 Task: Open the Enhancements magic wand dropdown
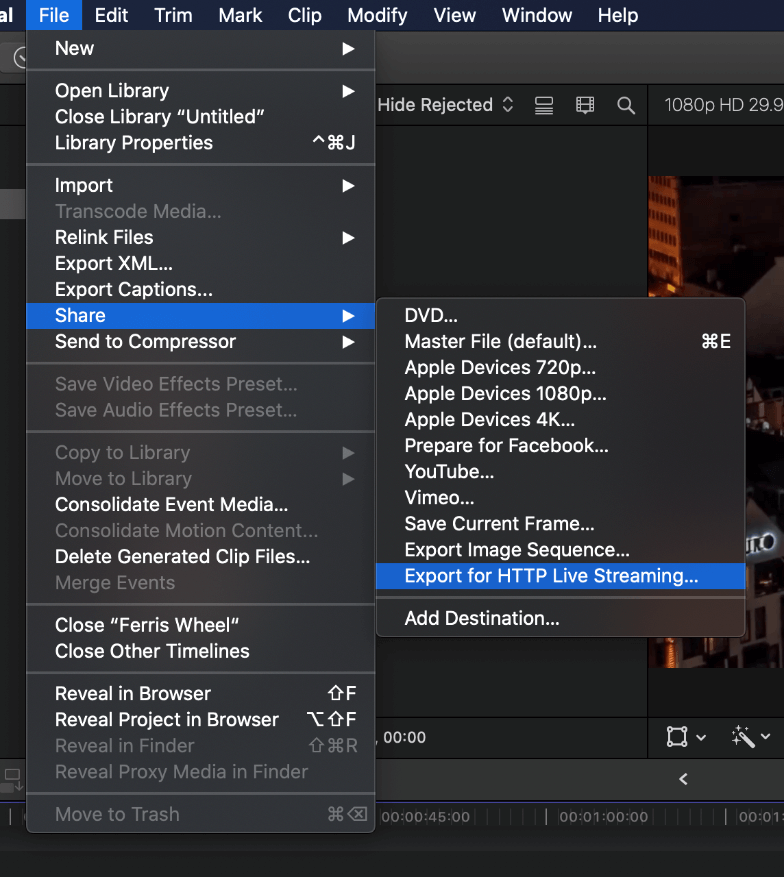[x=751, y=737]
